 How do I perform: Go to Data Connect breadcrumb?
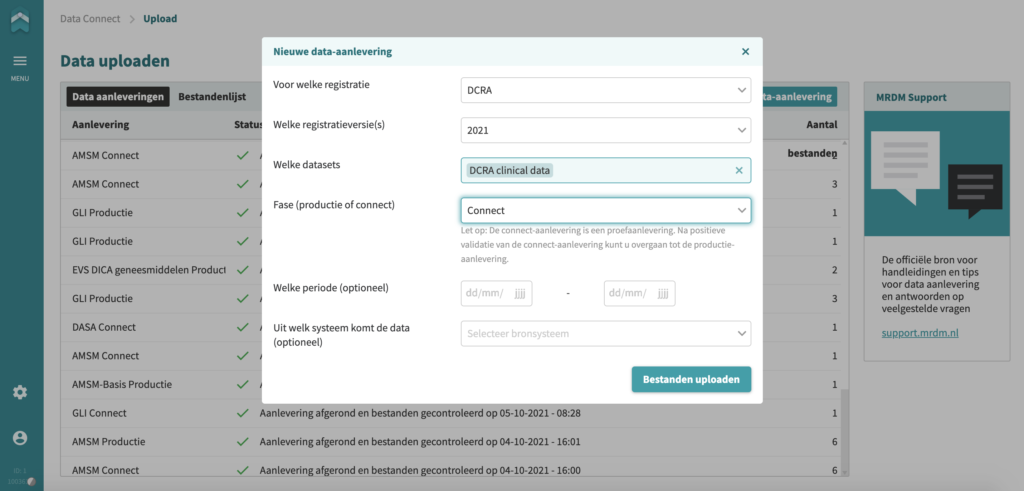[x=90, y=19]
